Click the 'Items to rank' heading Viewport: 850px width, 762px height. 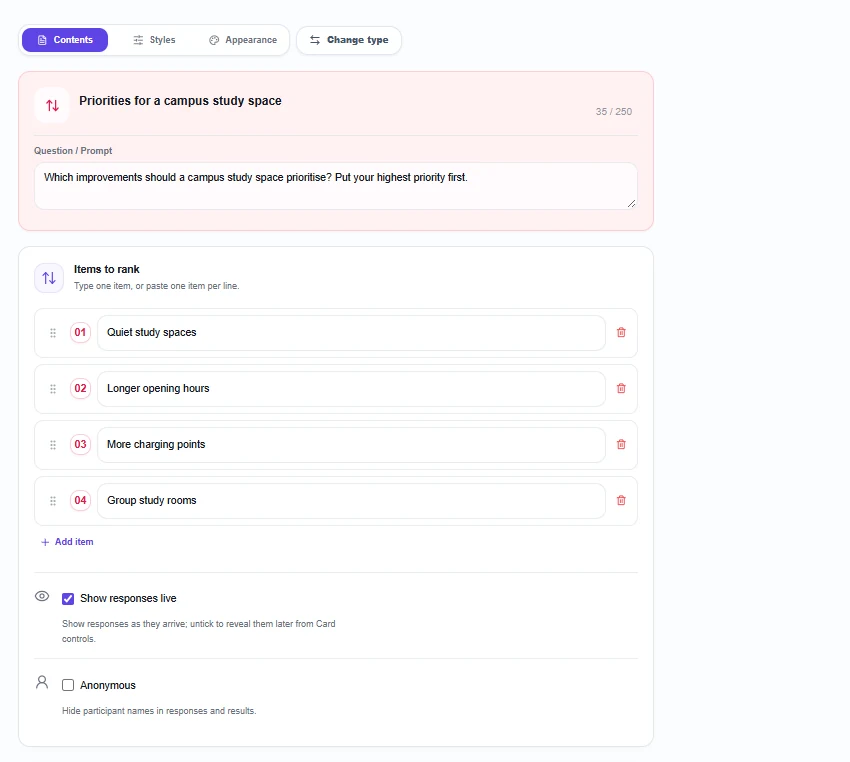[x=107, y=269]
